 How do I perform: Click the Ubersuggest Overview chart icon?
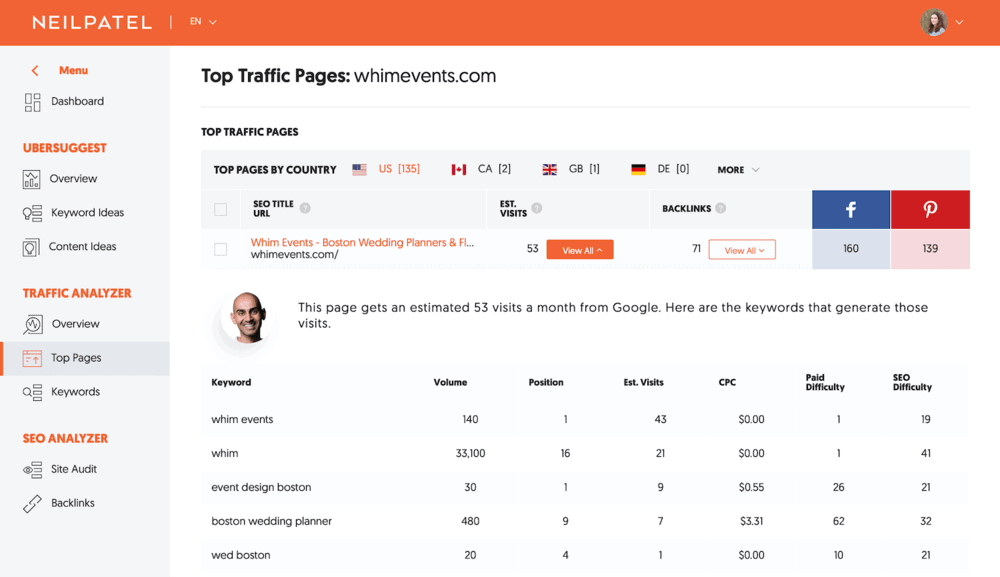tap(31, 179)
